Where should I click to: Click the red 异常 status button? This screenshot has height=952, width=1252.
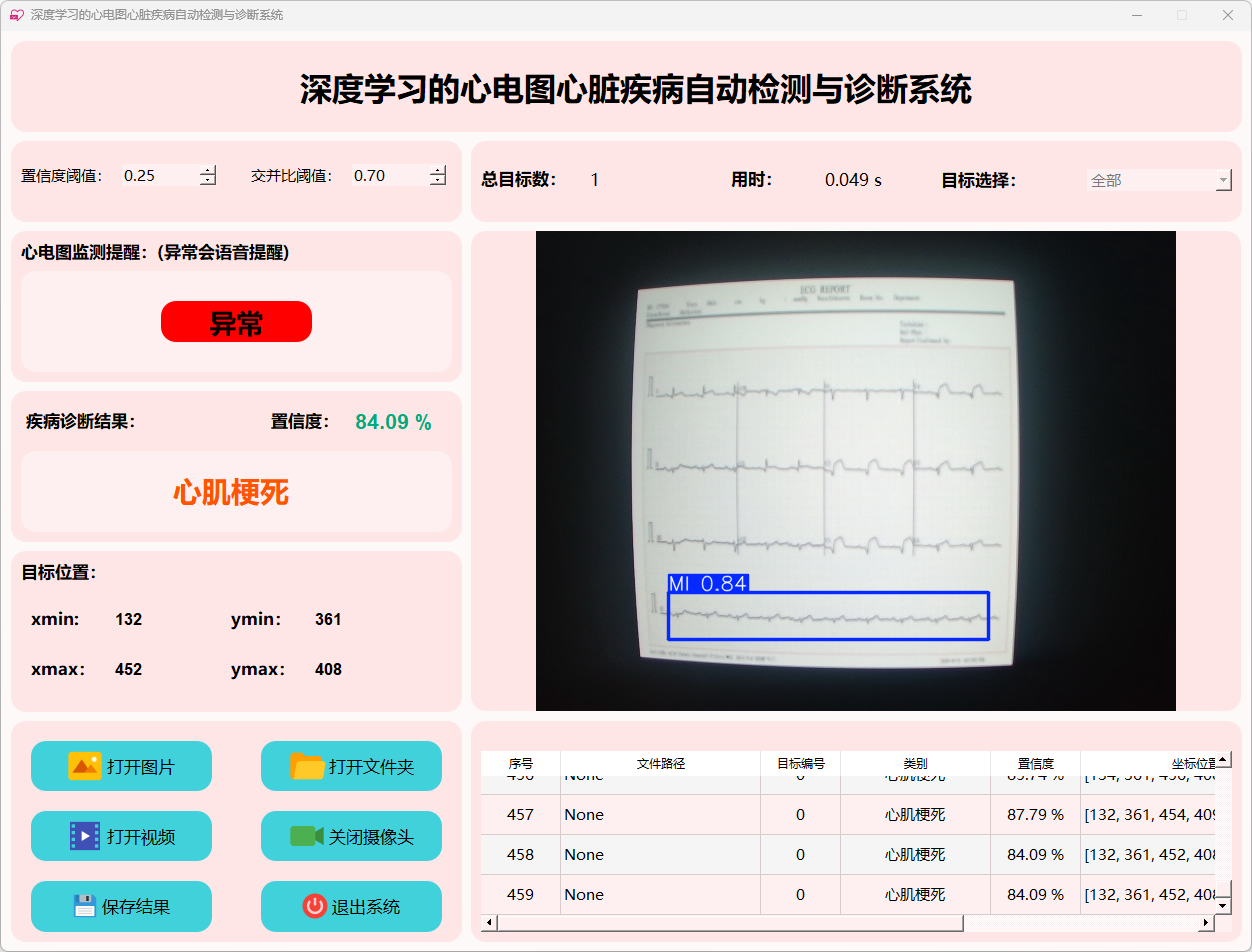click(x=236, y=322)
